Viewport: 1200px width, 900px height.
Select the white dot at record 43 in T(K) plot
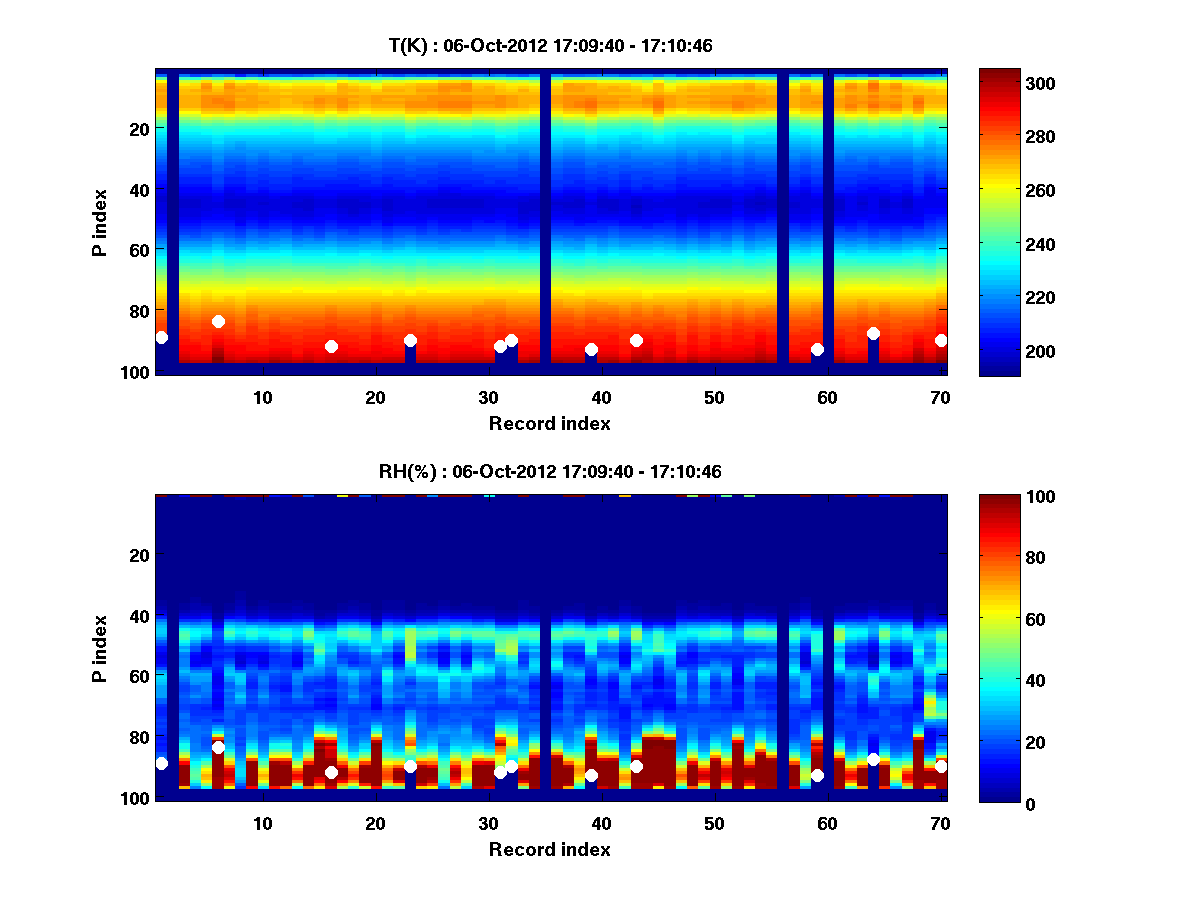(x=636, y=340)
